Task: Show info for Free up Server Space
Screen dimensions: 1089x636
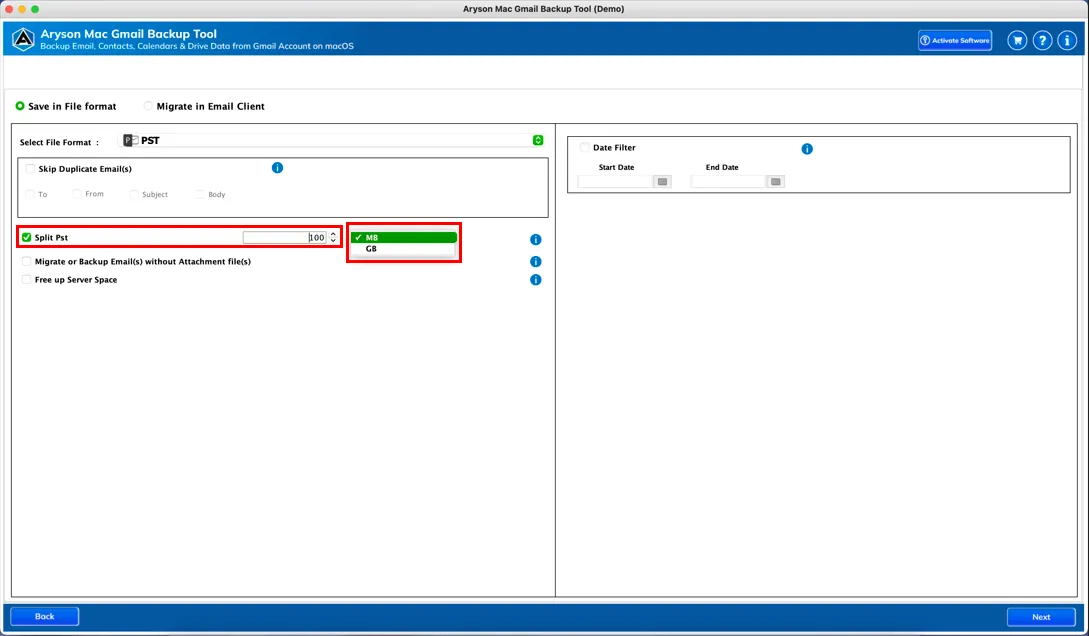Action: pyautogui.click(x=535, y=280)
